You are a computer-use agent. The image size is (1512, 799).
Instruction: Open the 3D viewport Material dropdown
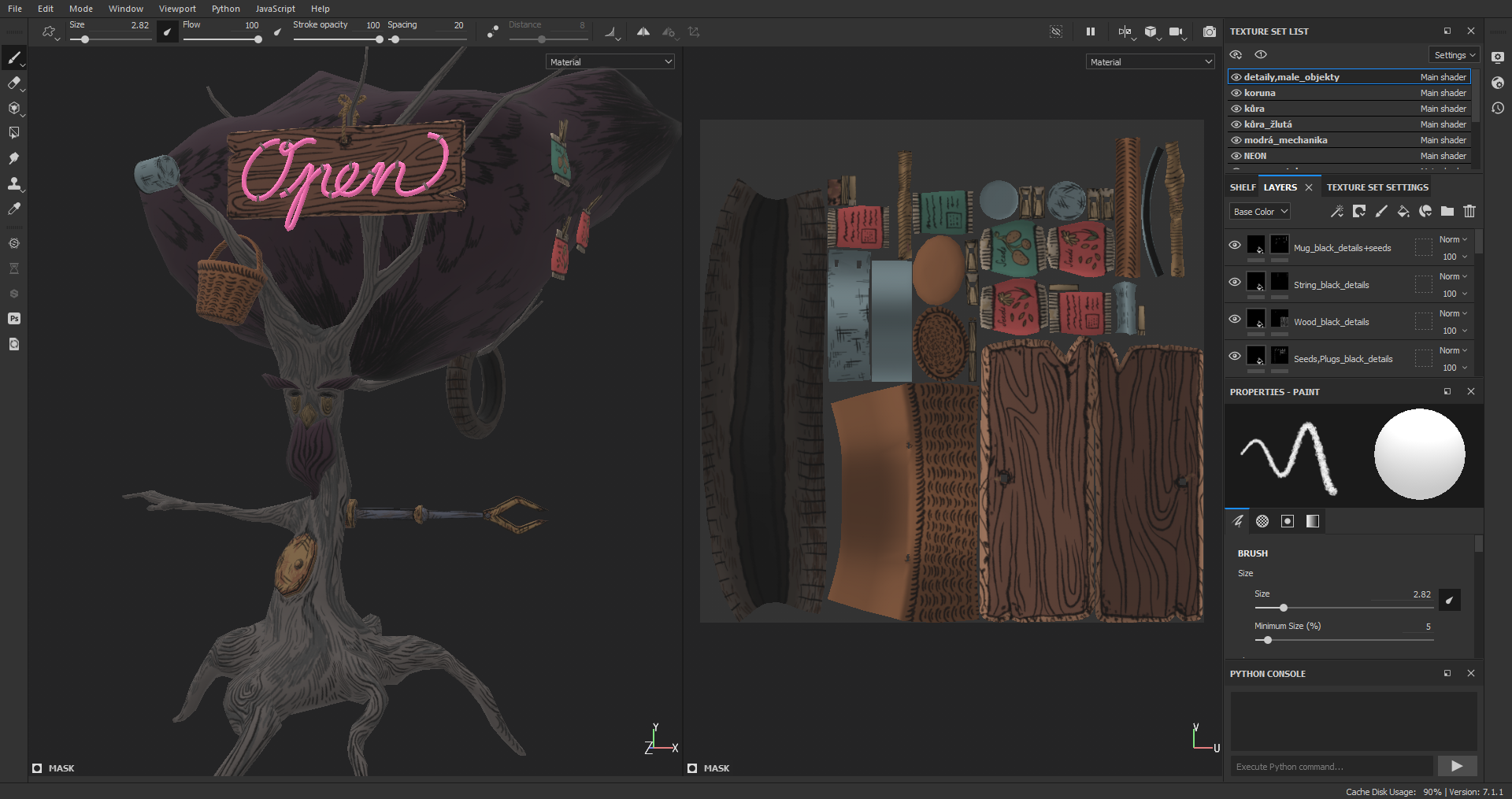pyautogui.click(x=610, y=61)
